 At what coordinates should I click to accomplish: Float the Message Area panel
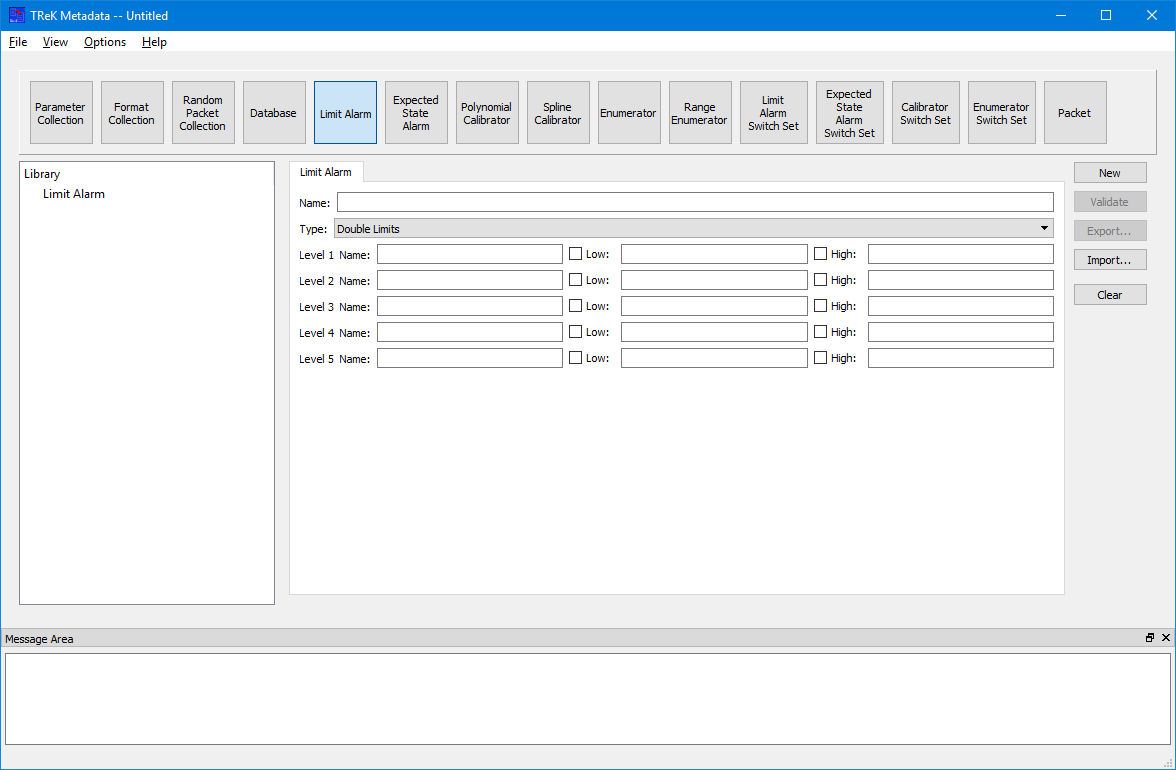click(1150, 638)
